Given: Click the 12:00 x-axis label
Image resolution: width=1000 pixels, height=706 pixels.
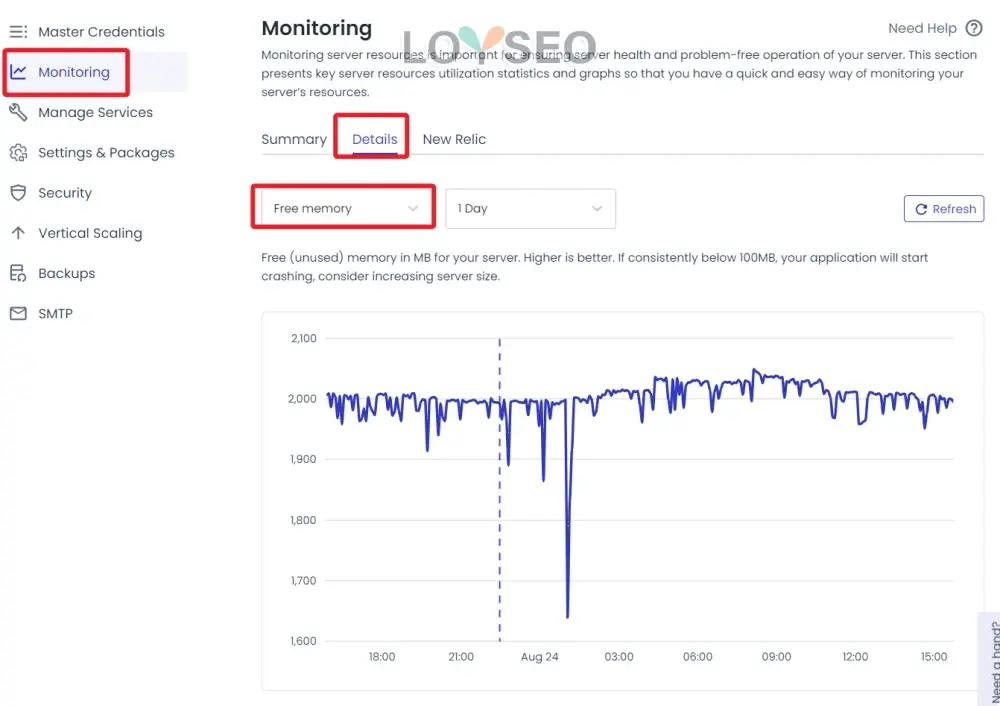Looking at the screenshot, I should pos(855,656).
